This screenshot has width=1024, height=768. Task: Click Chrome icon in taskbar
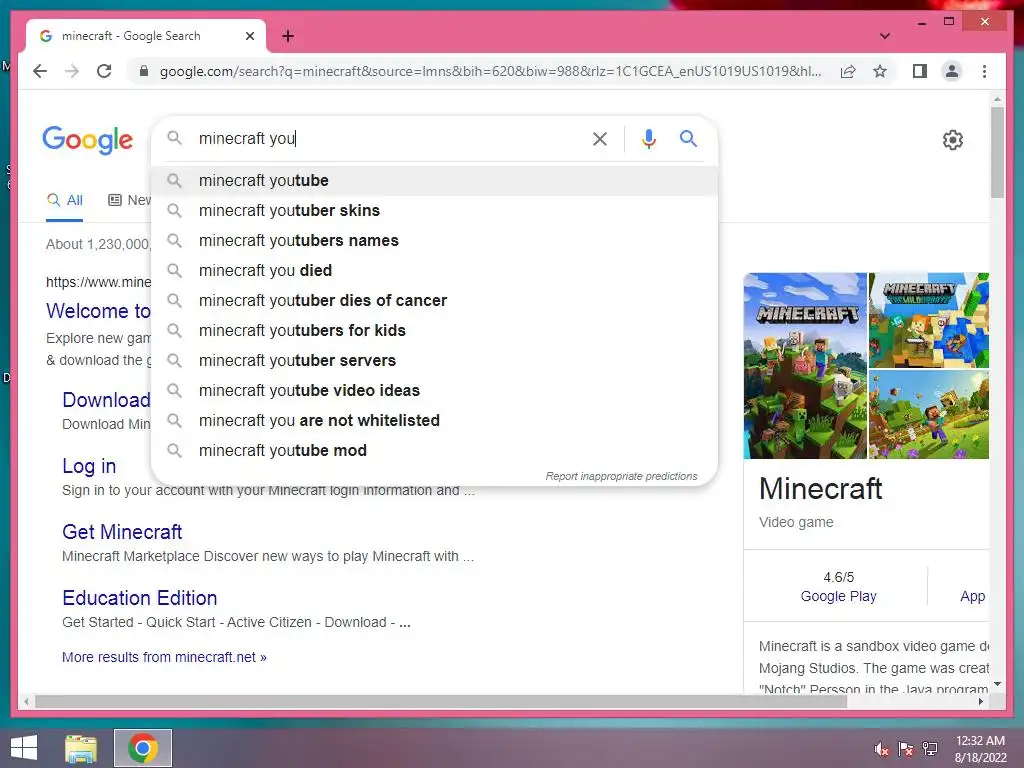click(143, 748)
